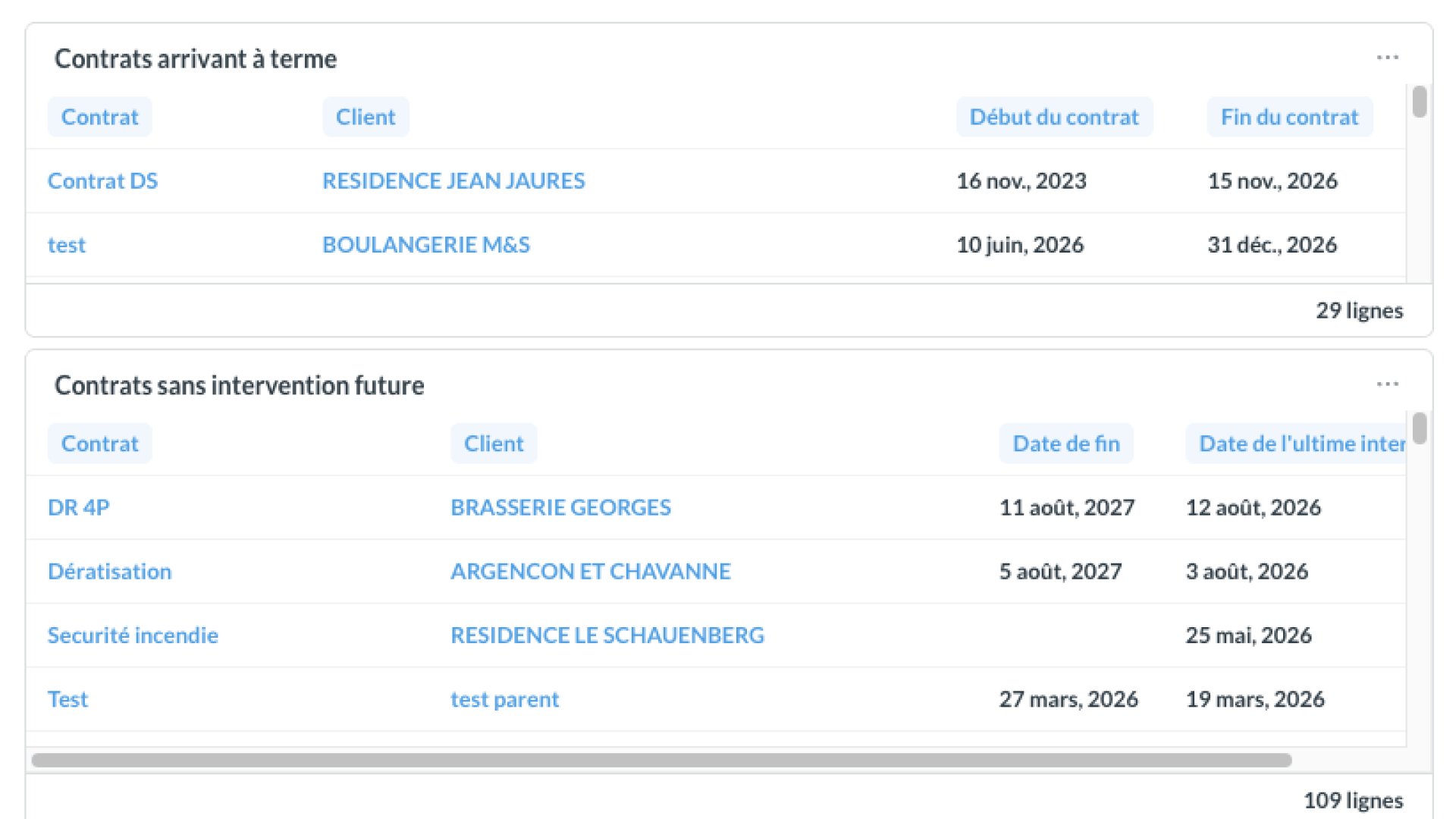Sort by Début du contrat column
The image size is (1456, 819).
(x=1054, y=117)
